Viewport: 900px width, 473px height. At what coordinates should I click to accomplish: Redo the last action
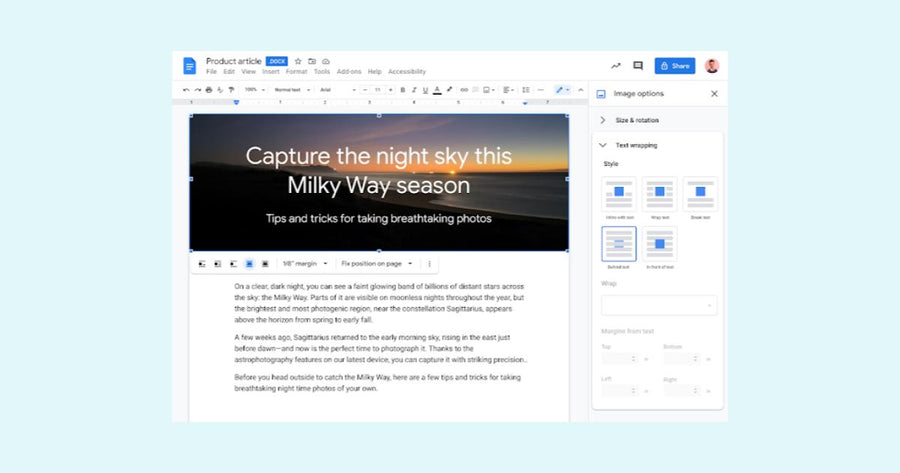point(197,90)
